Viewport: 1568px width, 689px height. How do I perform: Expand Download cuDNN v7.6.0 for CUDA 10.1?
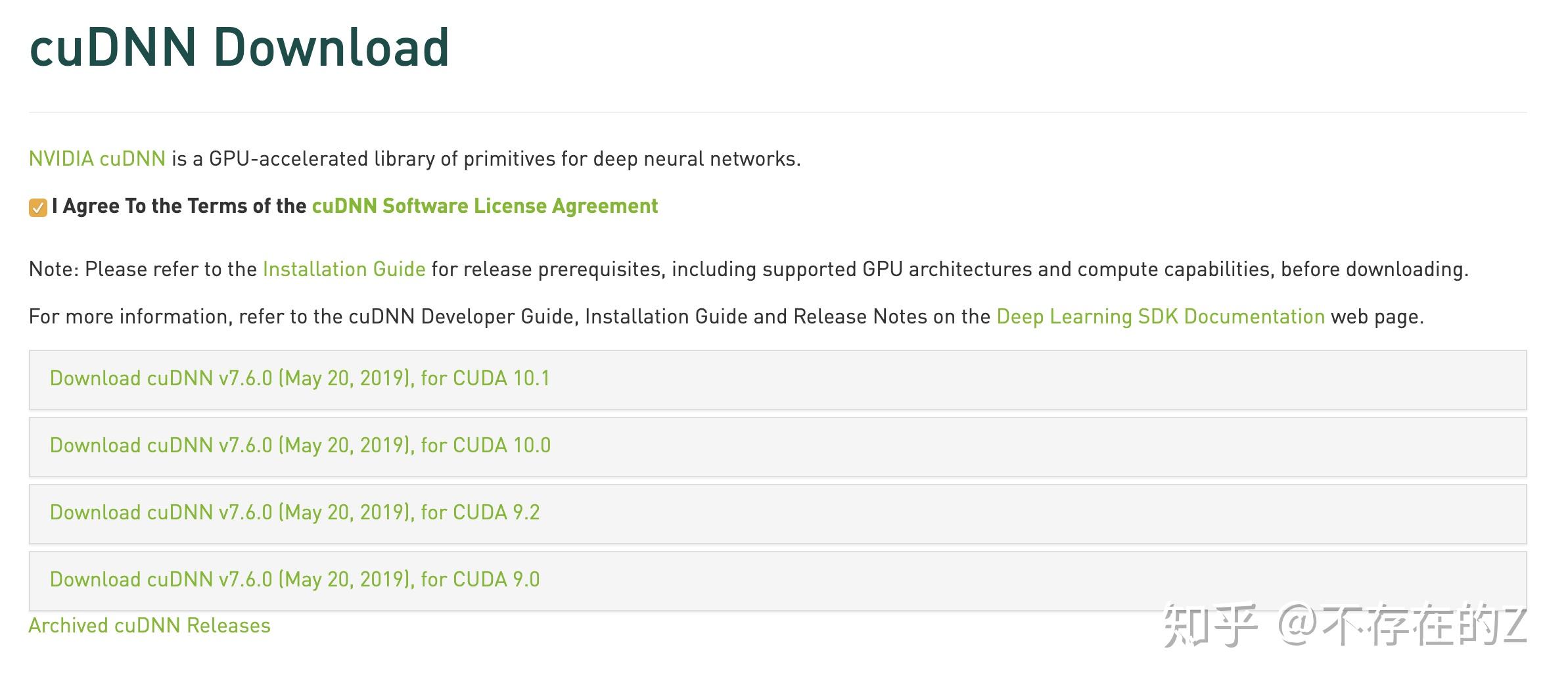coord(300,379)
